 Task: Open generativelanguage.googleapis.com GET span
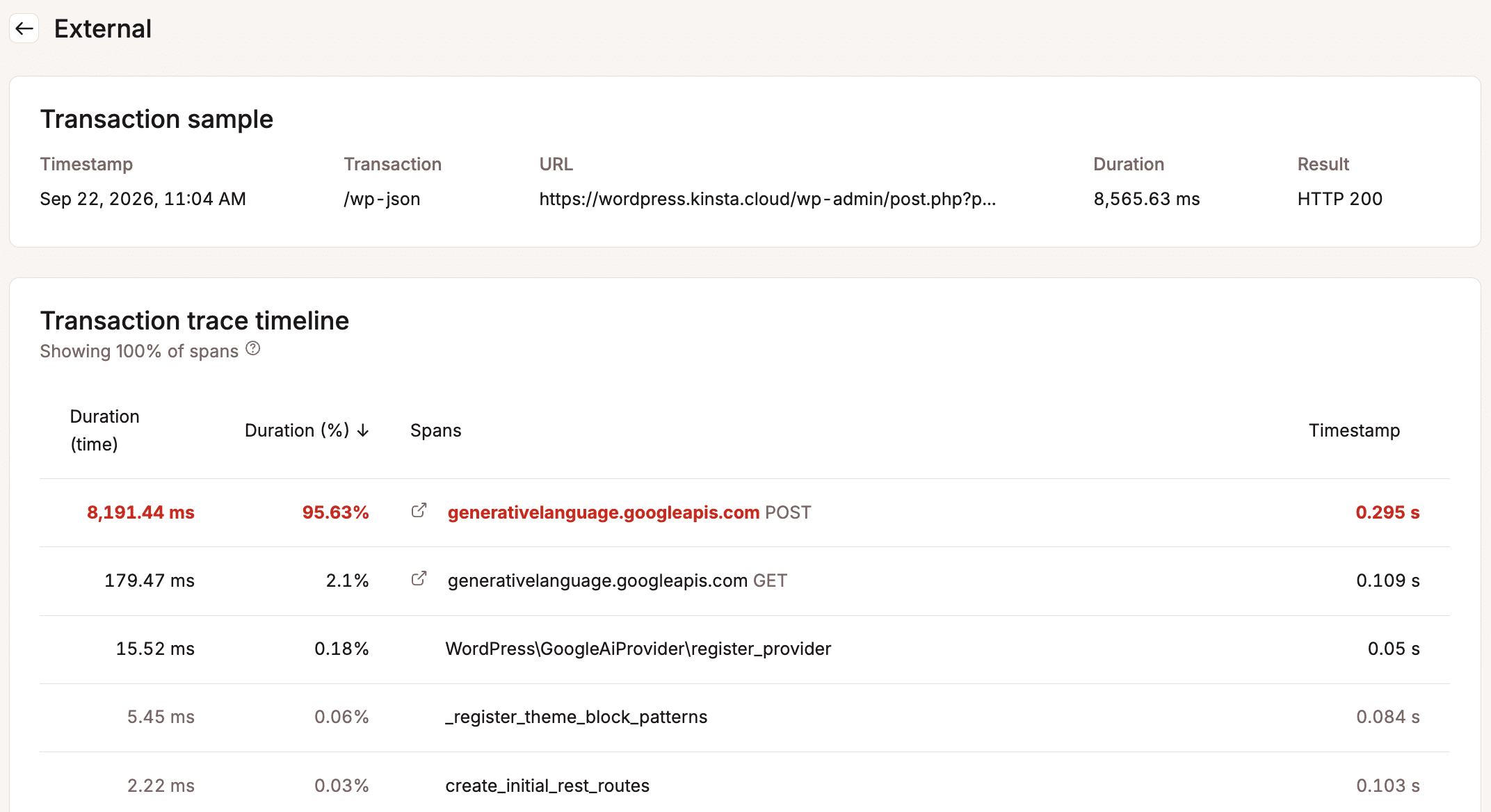pyautogui.click(x=618, y=580)
